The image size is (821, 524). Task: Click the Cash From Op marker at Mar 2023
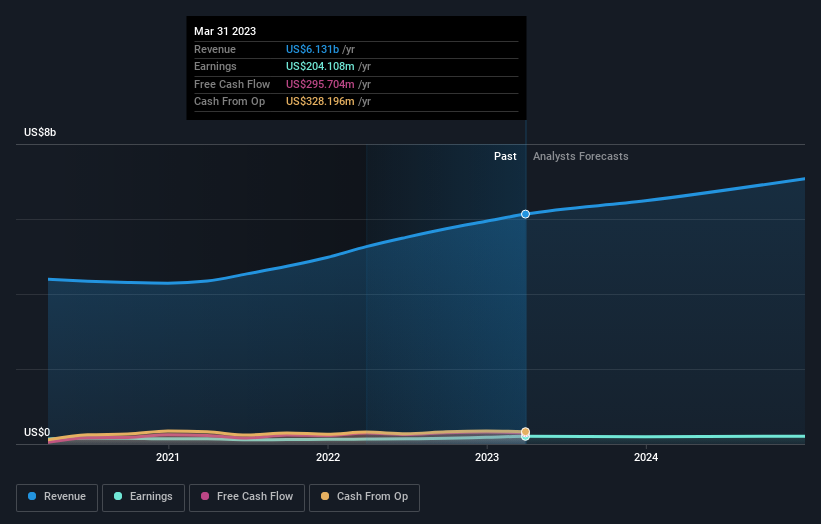pos(525,432)
